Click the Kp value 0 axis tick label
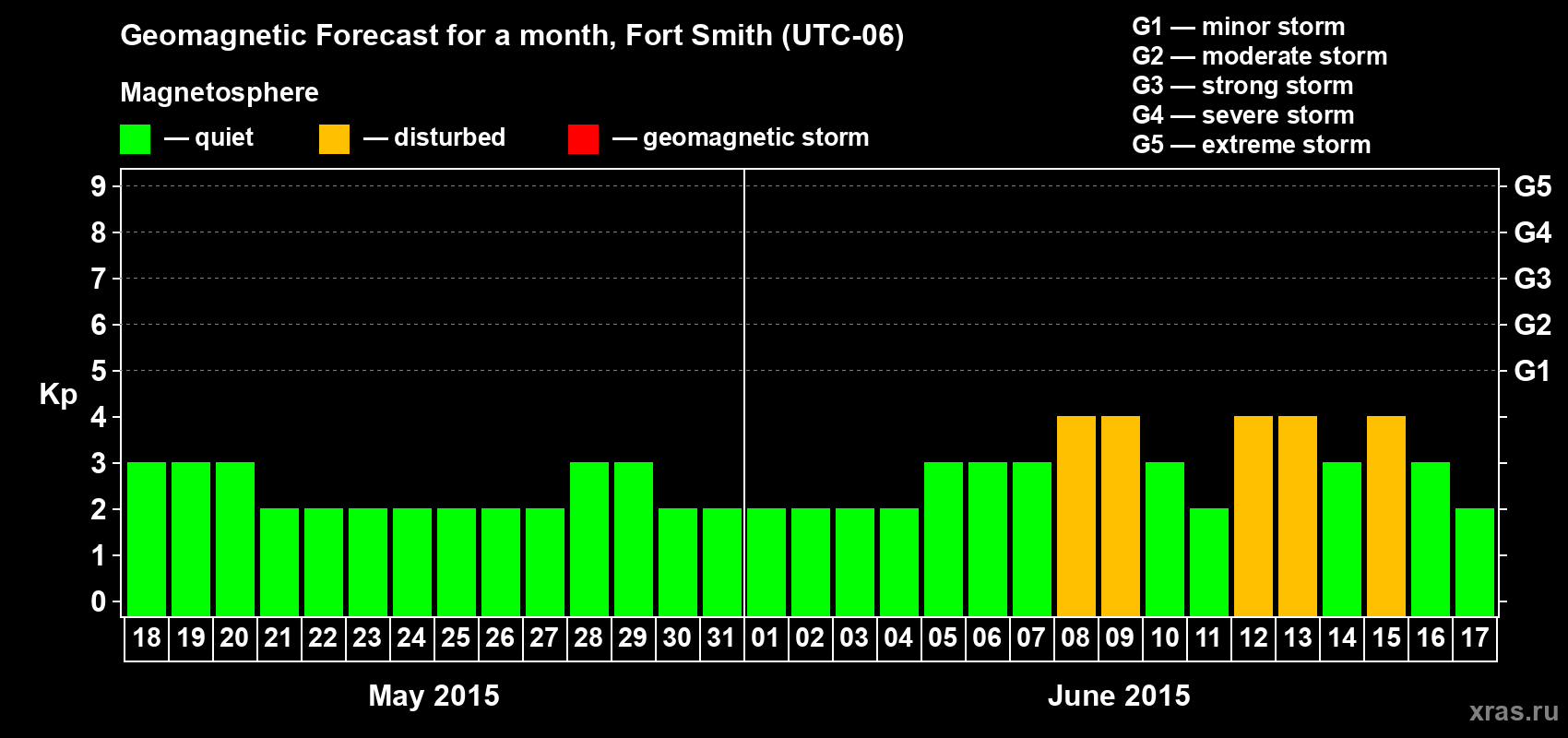This screenshot has height=738, width=1568. (x=99, y=601)
